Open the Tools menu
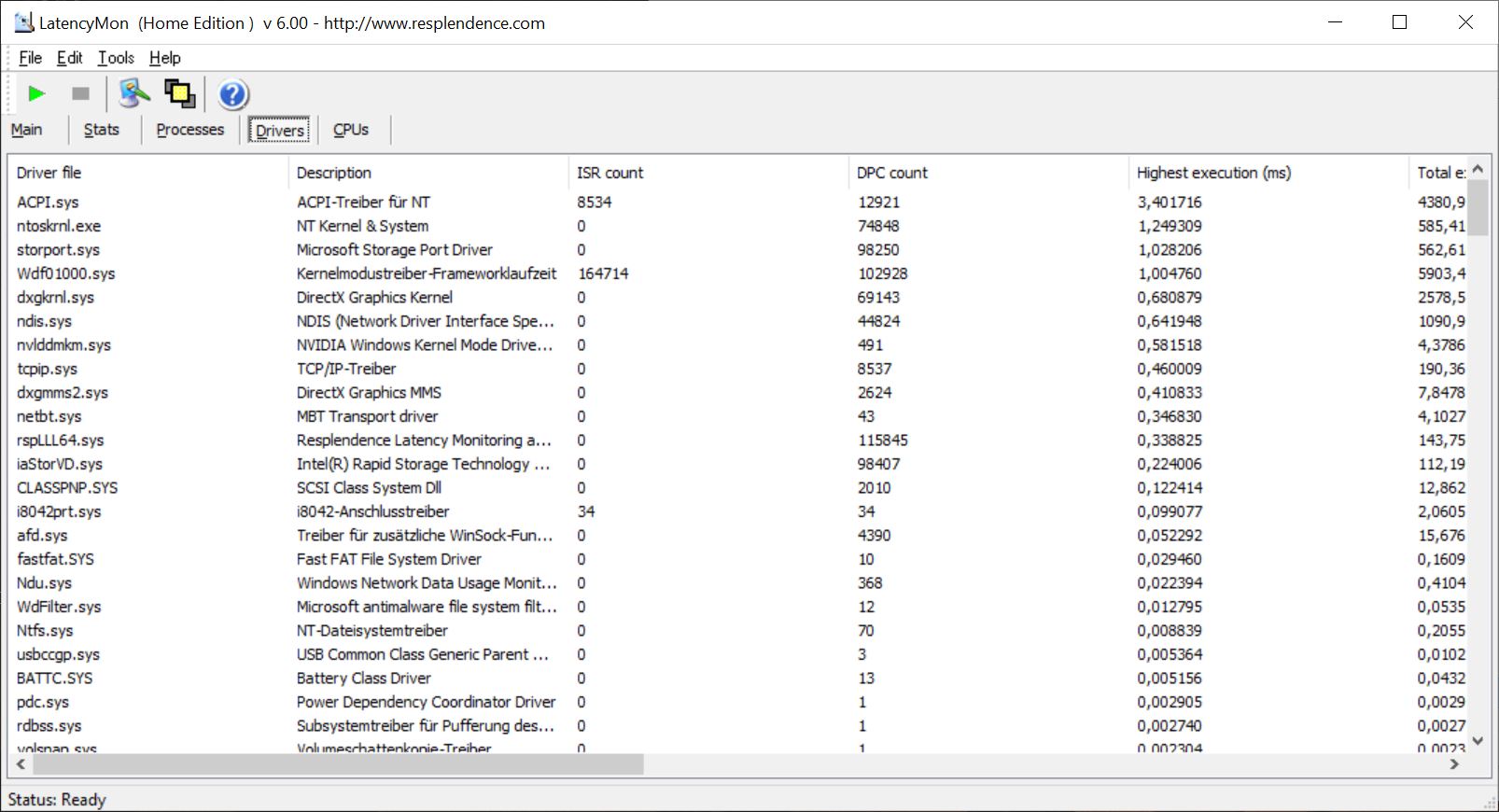Screen dimensions: 1499x812 pyautogui.click(x=116, y=58)
